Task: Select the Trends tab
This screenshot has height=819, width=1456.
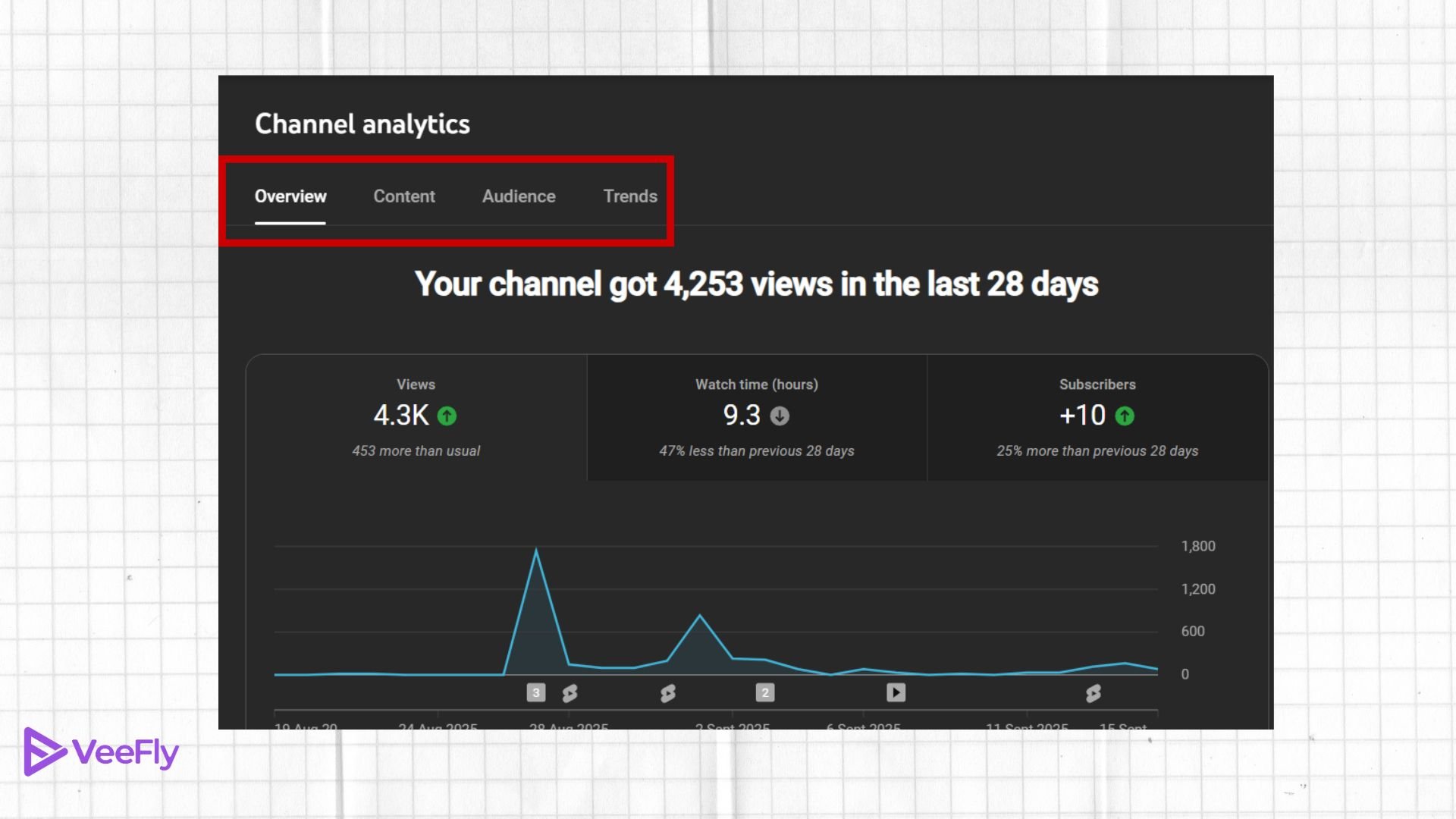Action: tap(630, 196)
